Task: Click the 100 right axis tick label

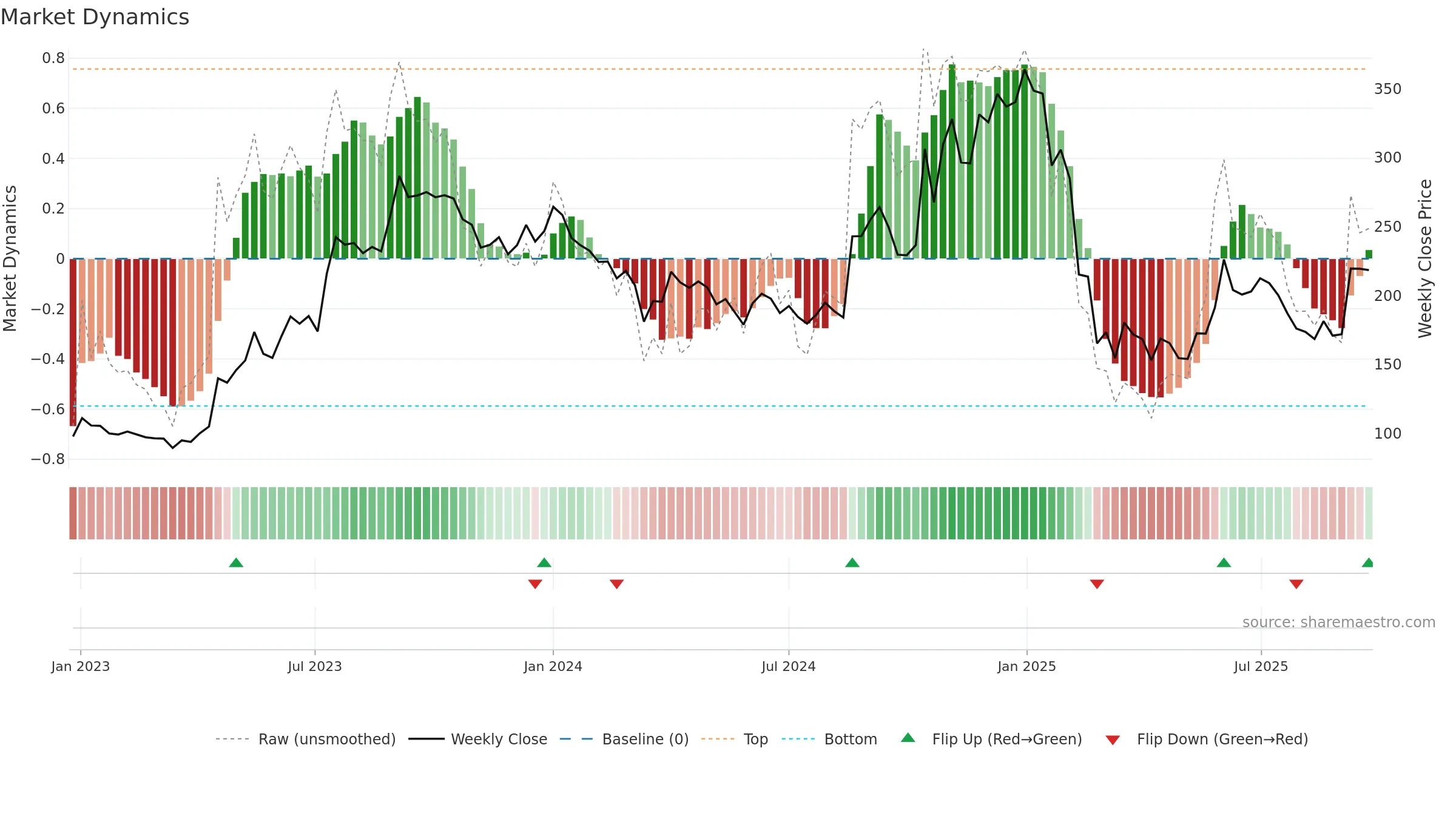Action: [1388, 434]
